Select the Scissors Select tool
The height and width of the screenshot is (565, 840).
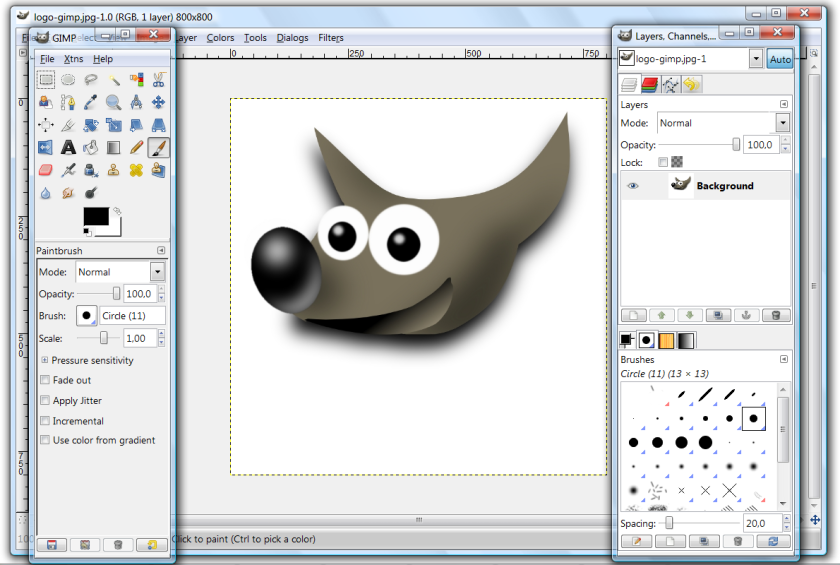(159, 80)
